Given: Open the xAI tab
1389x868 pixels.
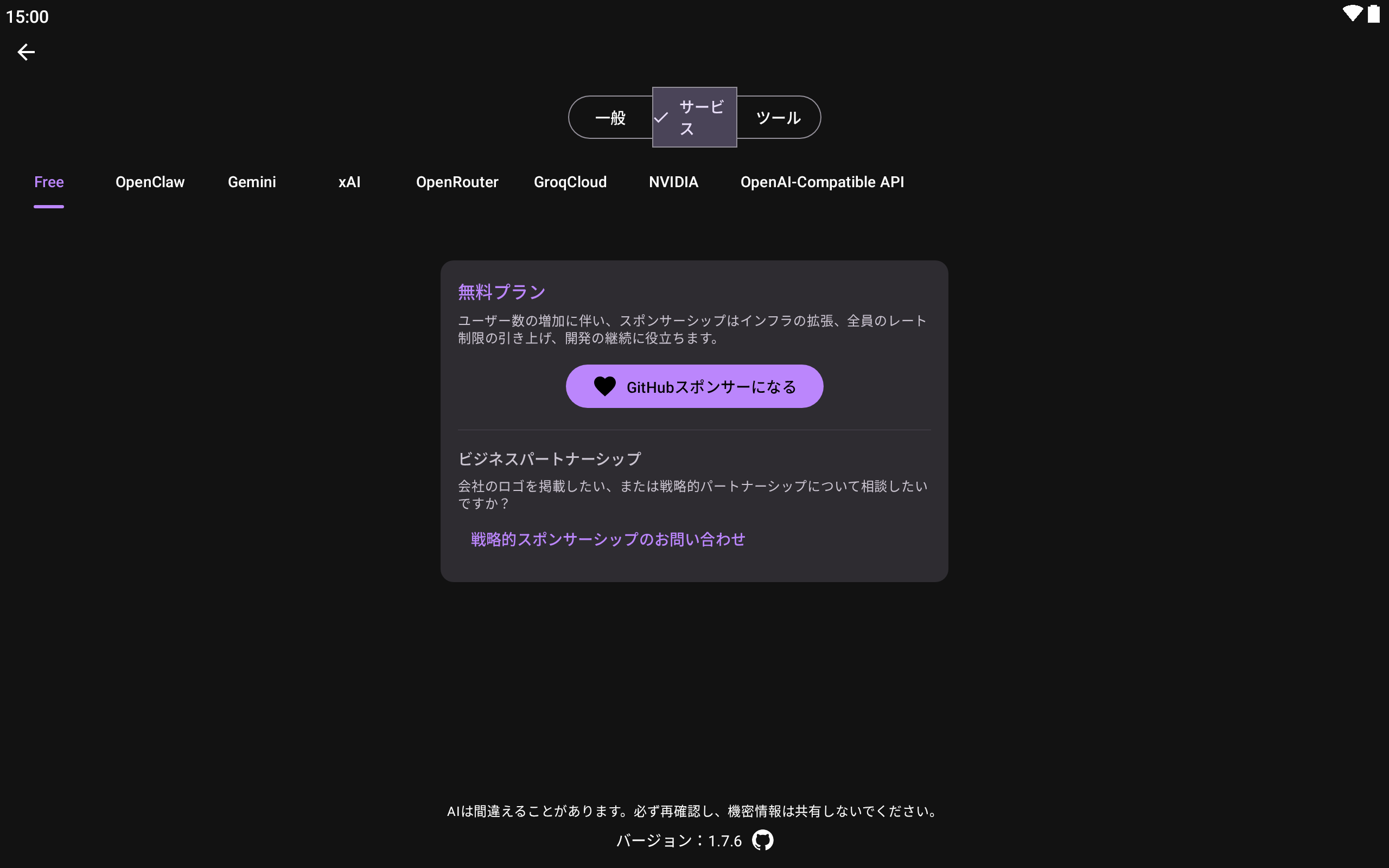Looking at the screenshot, I should pos(349,182).
